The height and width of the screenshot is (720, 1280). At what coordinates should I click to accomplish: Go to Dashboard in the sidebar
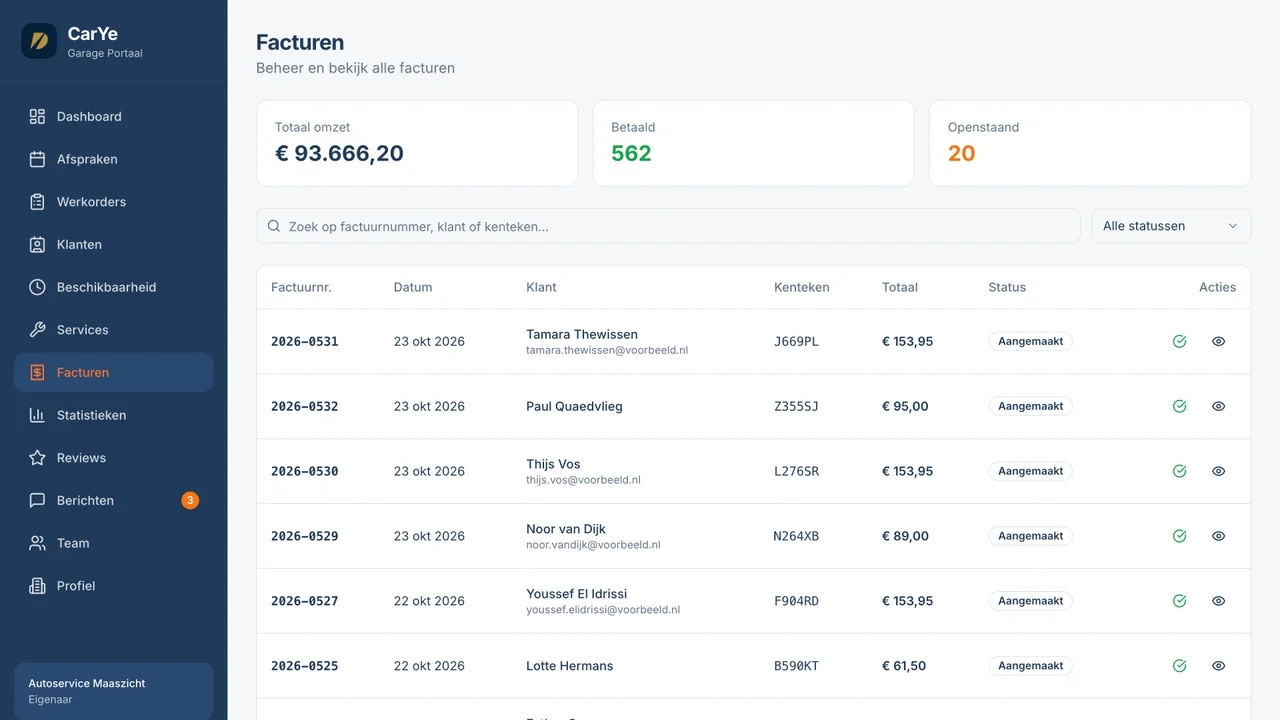[114, 117]
